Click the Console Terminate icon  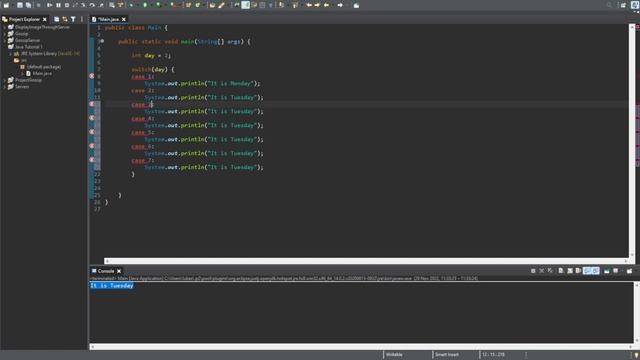click(533, 271)
